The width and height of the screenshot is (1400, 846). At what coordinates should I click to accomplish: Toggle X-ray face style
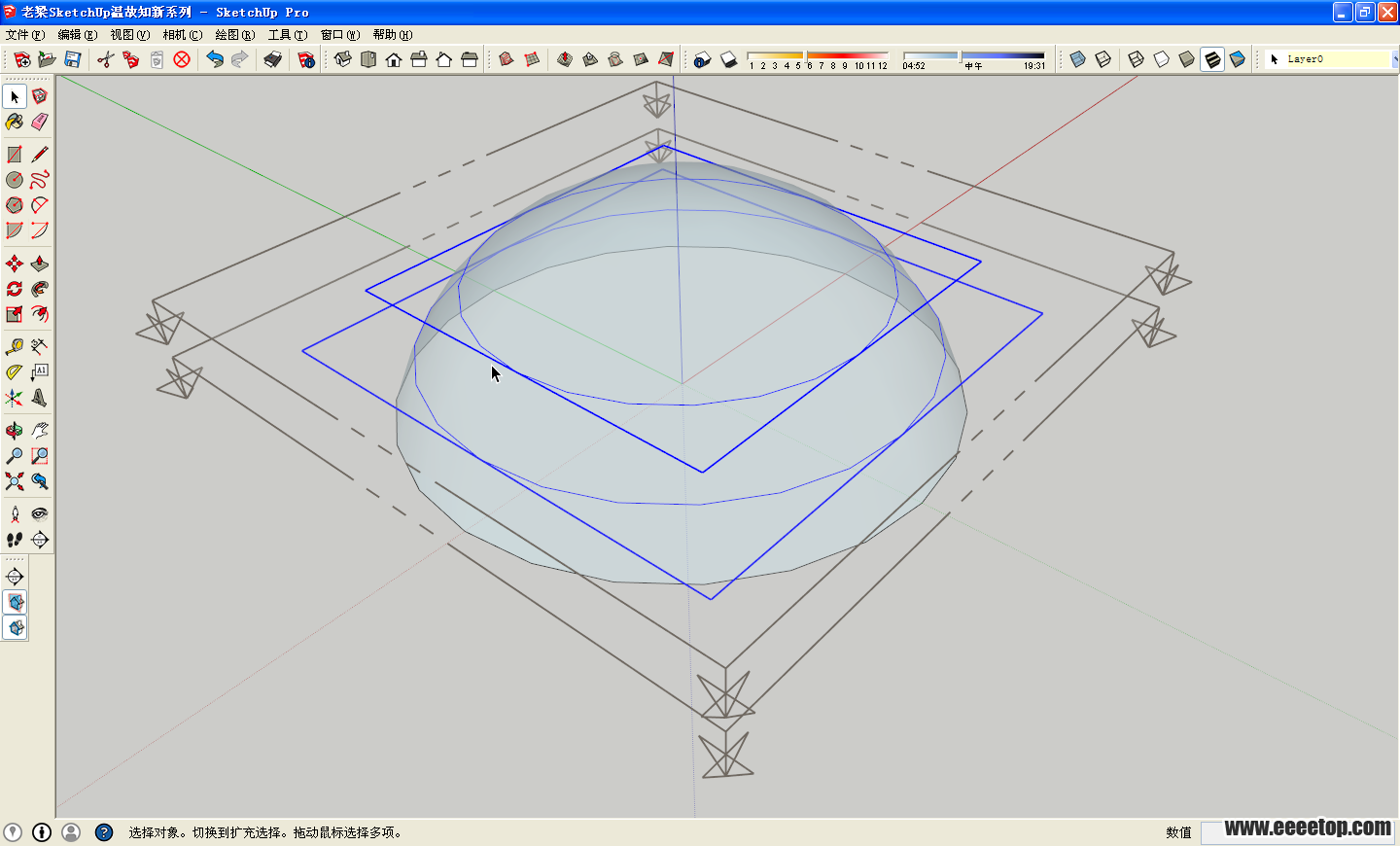(1077, 59)
